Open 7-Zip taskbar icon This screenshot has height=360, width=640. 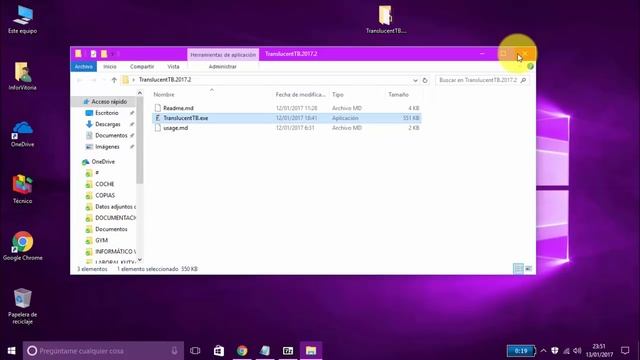(x=288, y=351)
